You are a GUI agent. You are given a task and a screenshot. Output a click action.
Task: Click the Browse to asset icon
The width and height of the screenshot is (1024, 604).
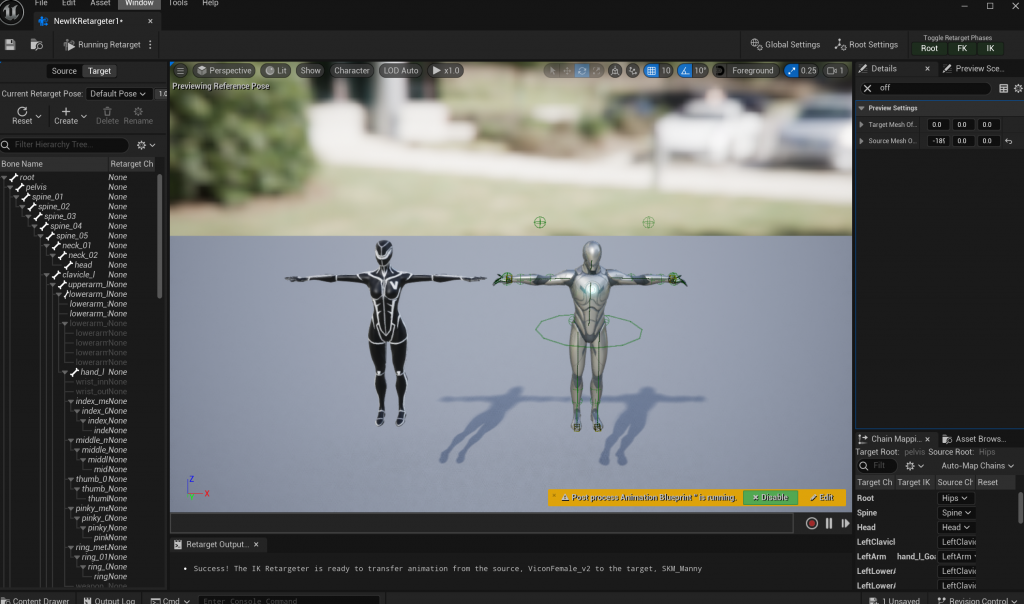[x=37, y=44]
